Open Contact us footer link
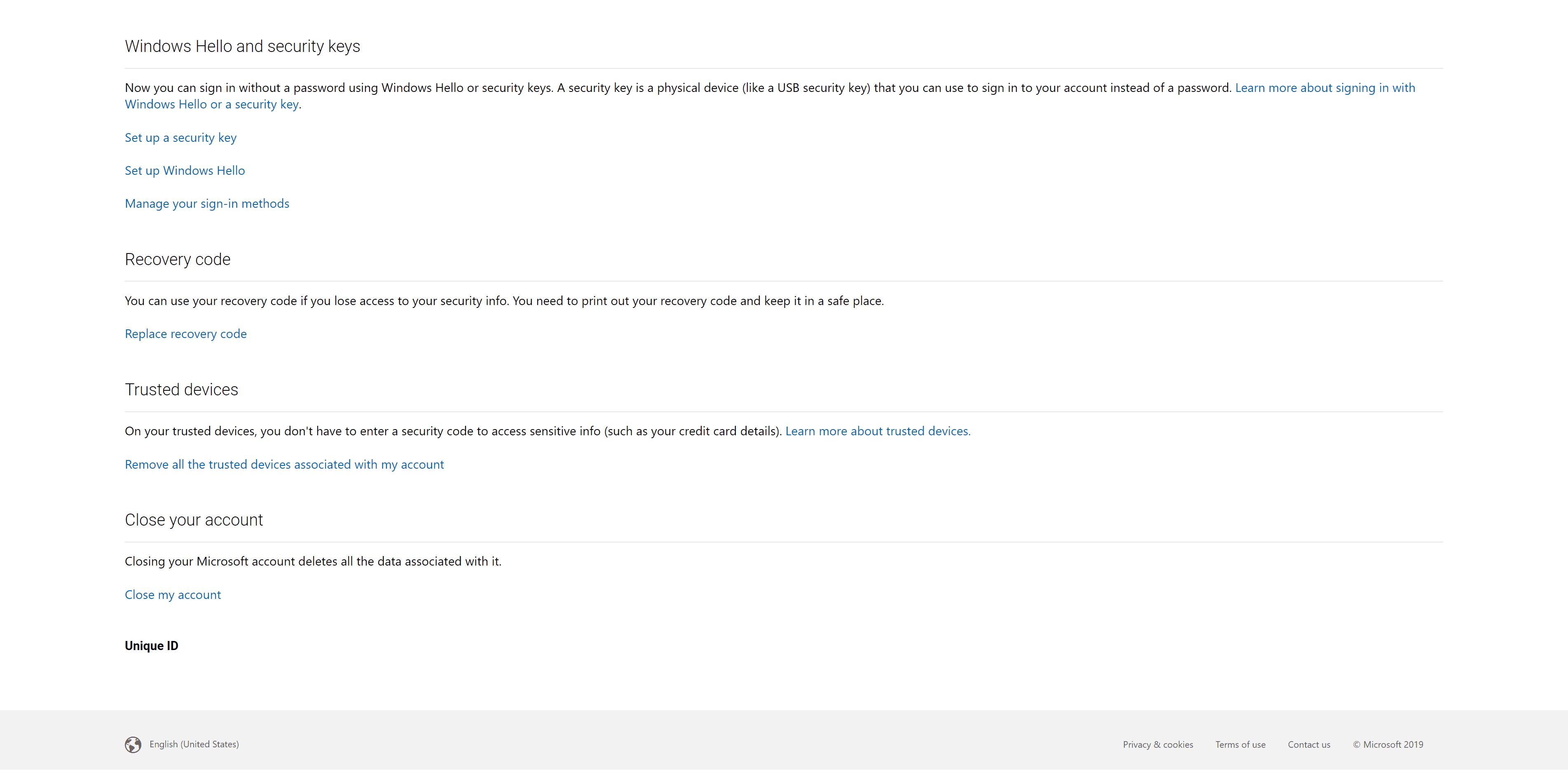 point(1309,744)
